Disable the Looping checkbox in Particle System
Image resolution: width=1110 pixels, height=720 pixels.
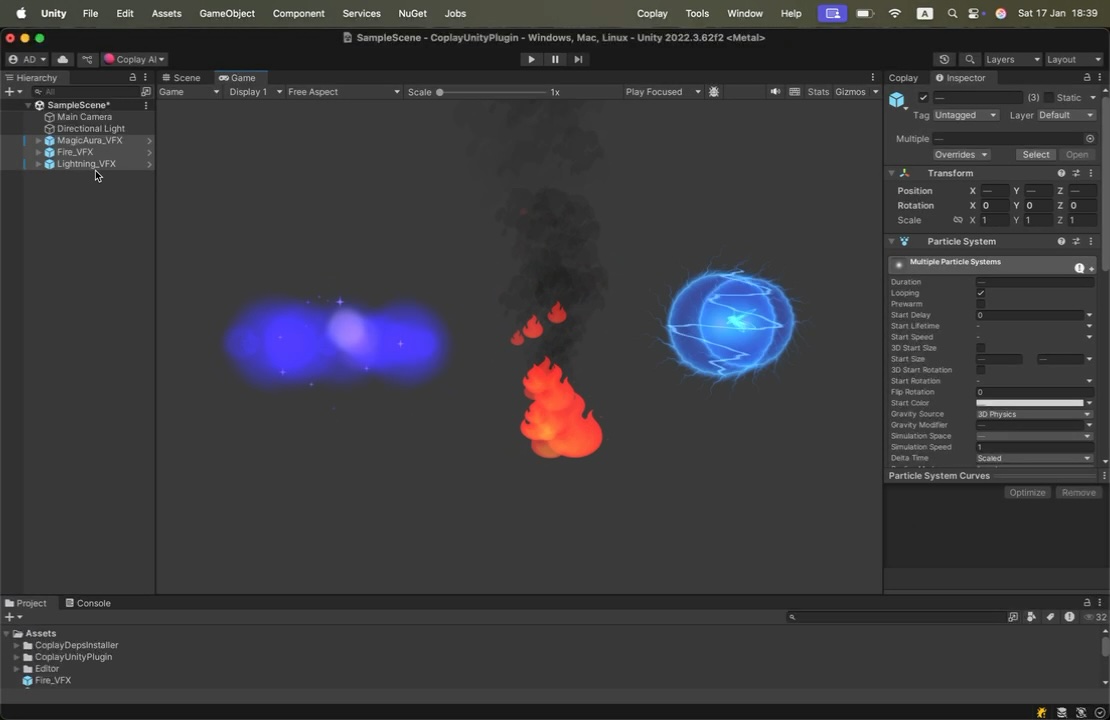tap(980, 292)
